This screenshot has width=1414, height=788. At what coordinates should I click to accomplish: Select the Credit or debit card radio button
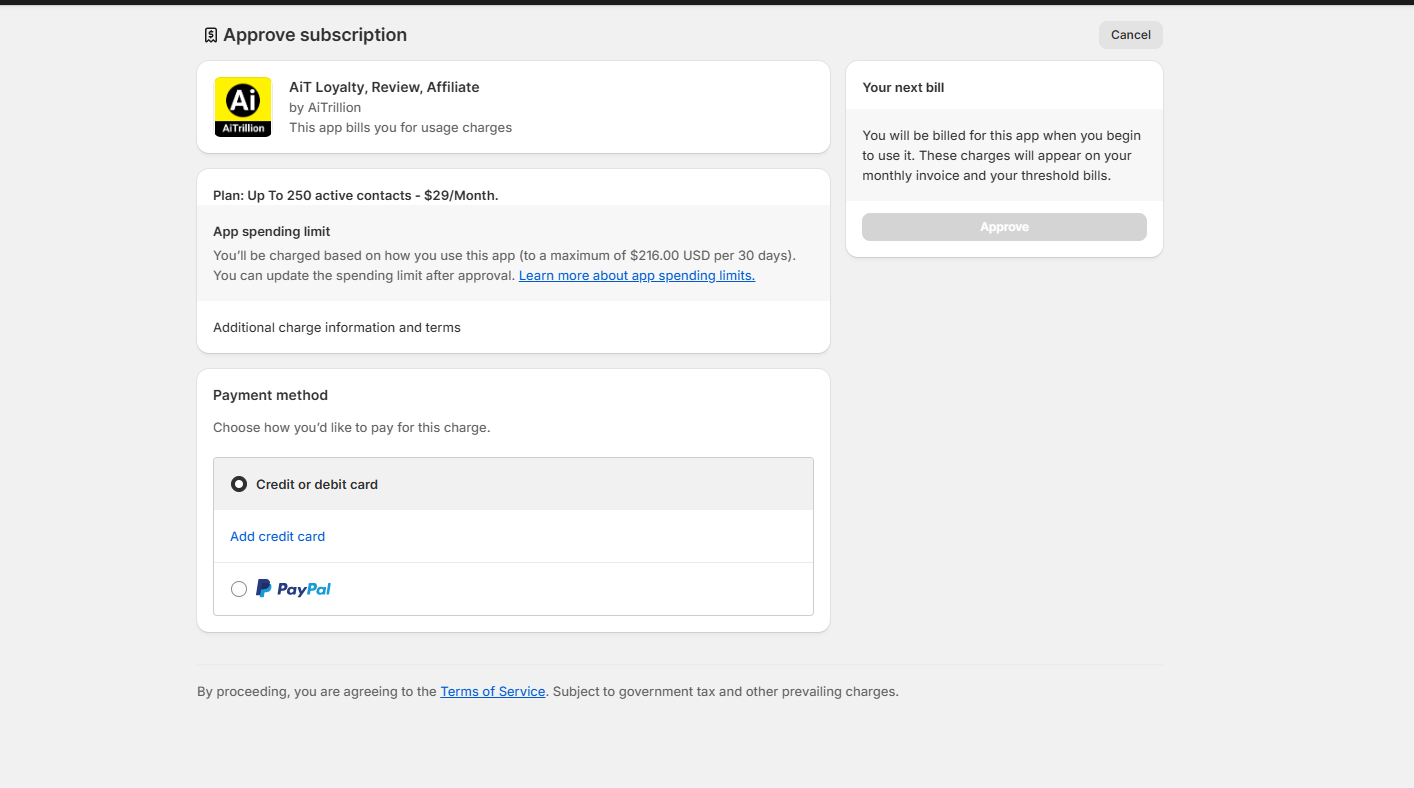pyautogui.click(x=239, y=484)
